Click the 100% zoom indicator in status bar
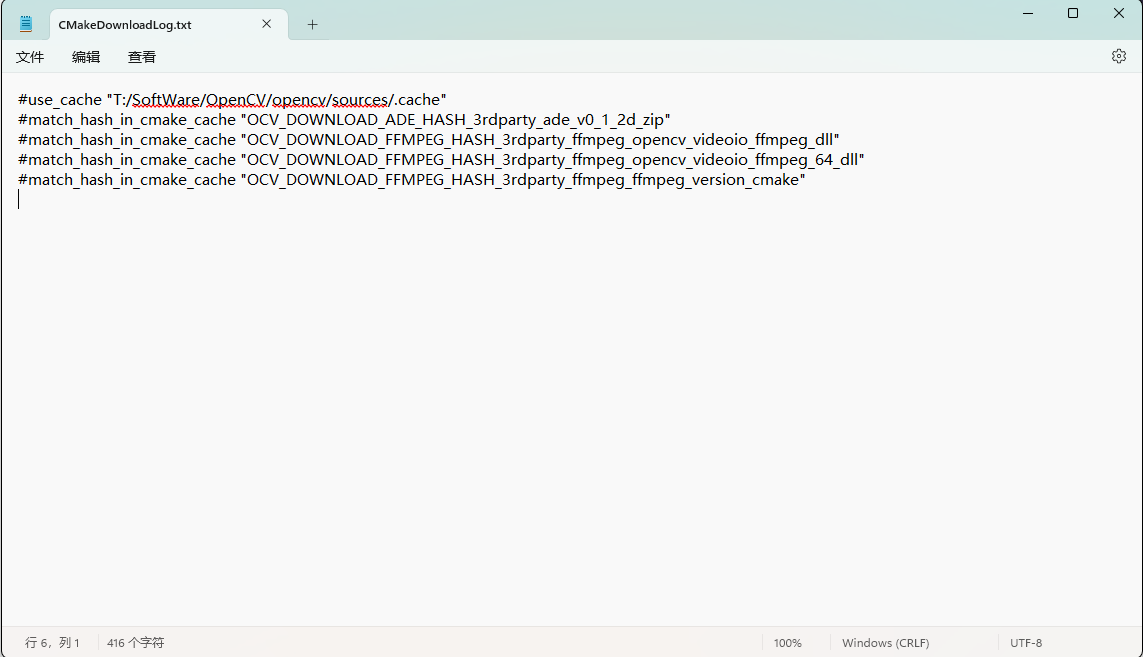 [x=787, y=643]
